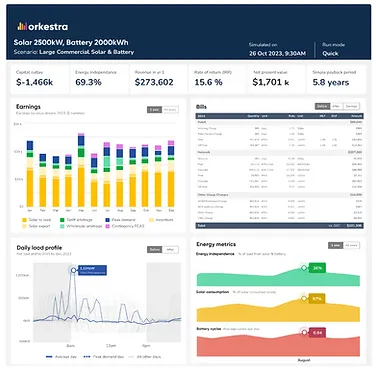Open the Savings tab in Bills
The height and width of the screenshot is (371, 376).
coord(351,106)
